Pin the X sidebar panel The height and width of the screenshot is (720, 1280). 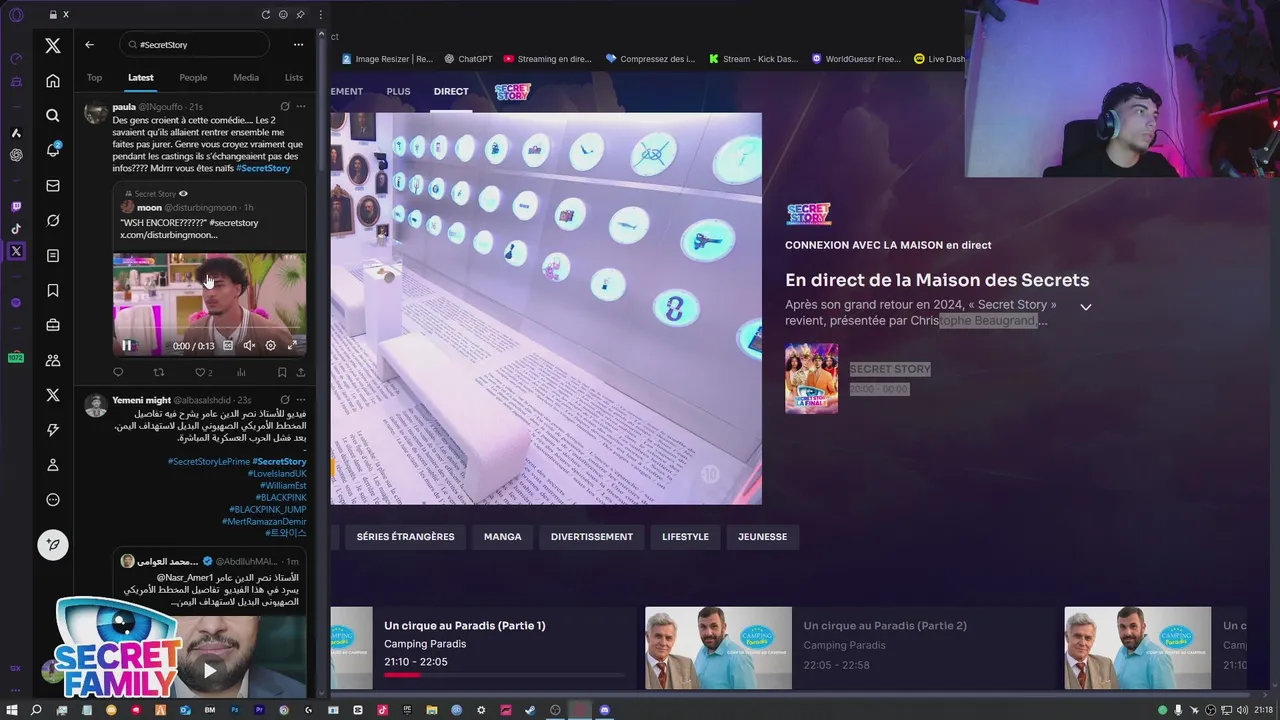[300, 15]
